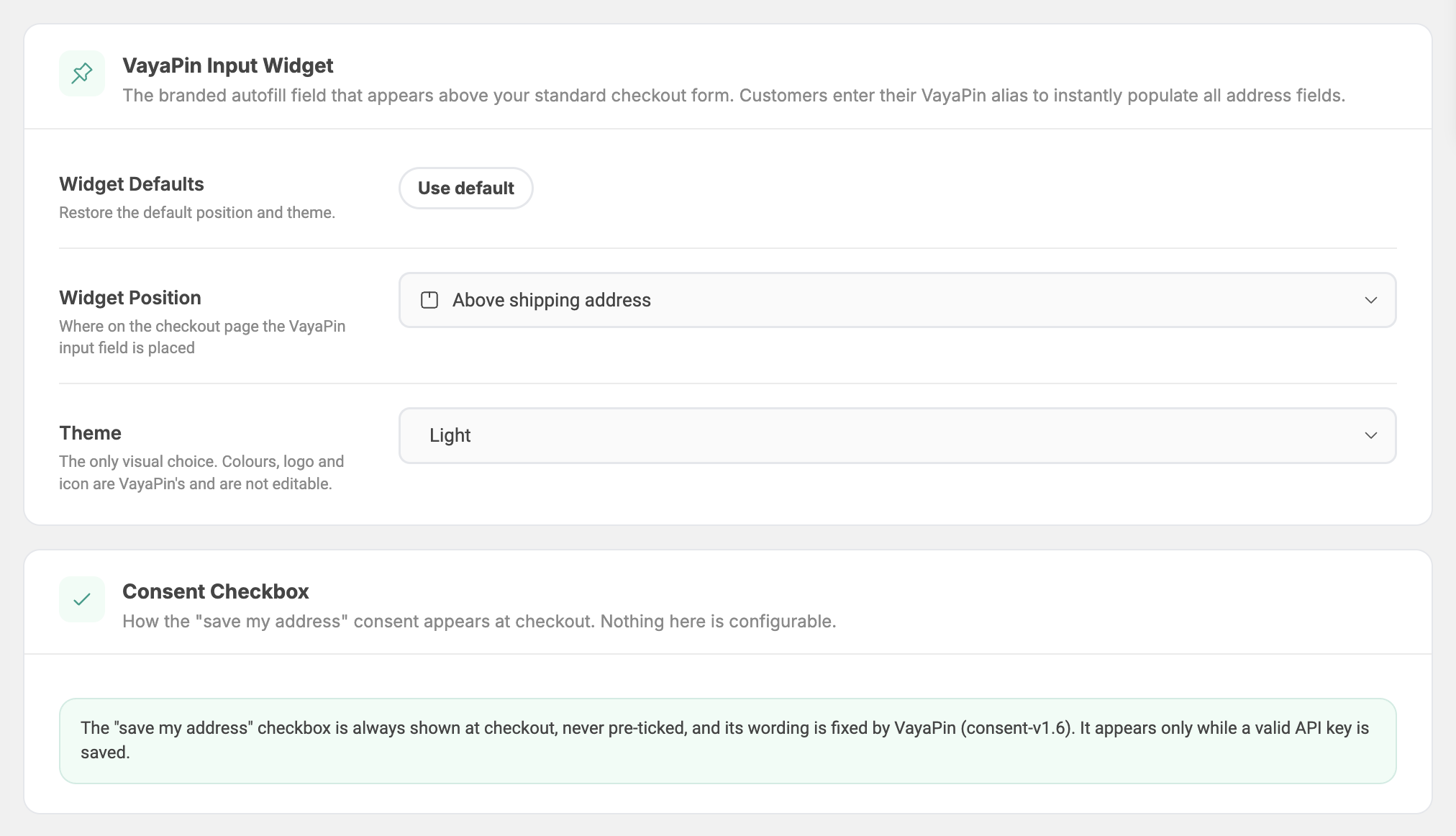
Task: Click the chevron arrow of Theme dropdown
Action: (x=1371, y=436)
